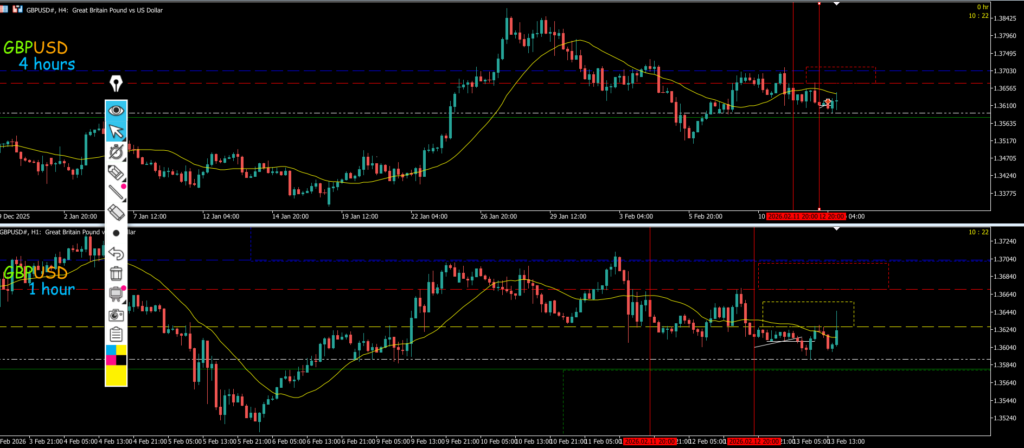Click the black dot brush size button
The height and width of the screenshot is (448, 1024).
coord(116,232)
